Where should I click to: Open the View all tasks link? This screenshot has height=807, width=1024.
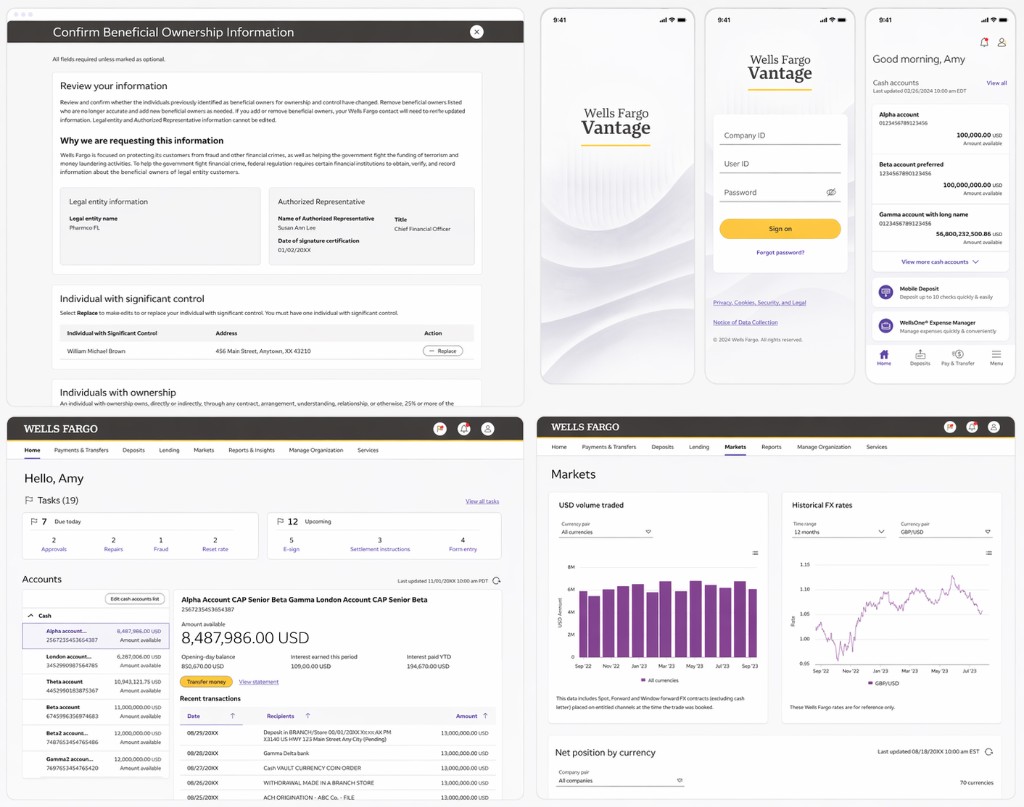[482, 501]
